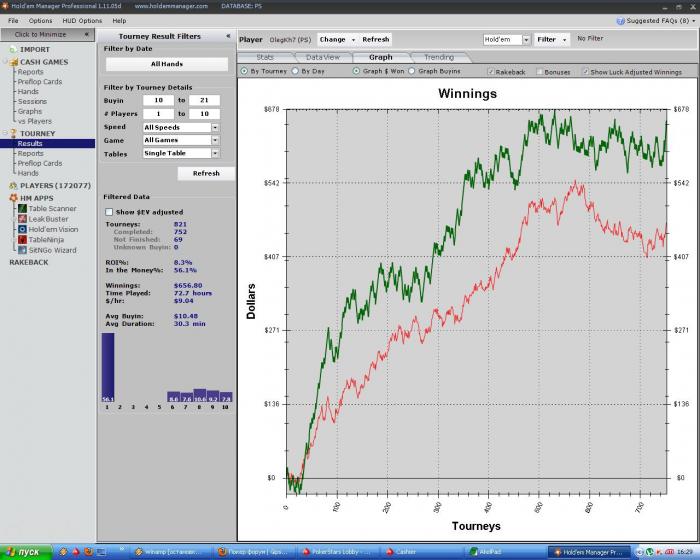
Task: Switch to the Trending tab
Action: point(438,57)
